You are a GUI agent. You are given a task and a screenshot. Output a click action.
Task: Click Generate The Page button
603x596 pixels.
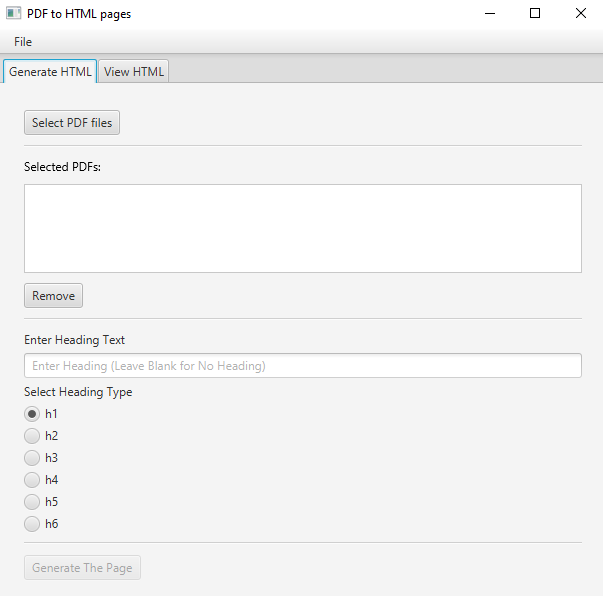[x=82, y=568]
